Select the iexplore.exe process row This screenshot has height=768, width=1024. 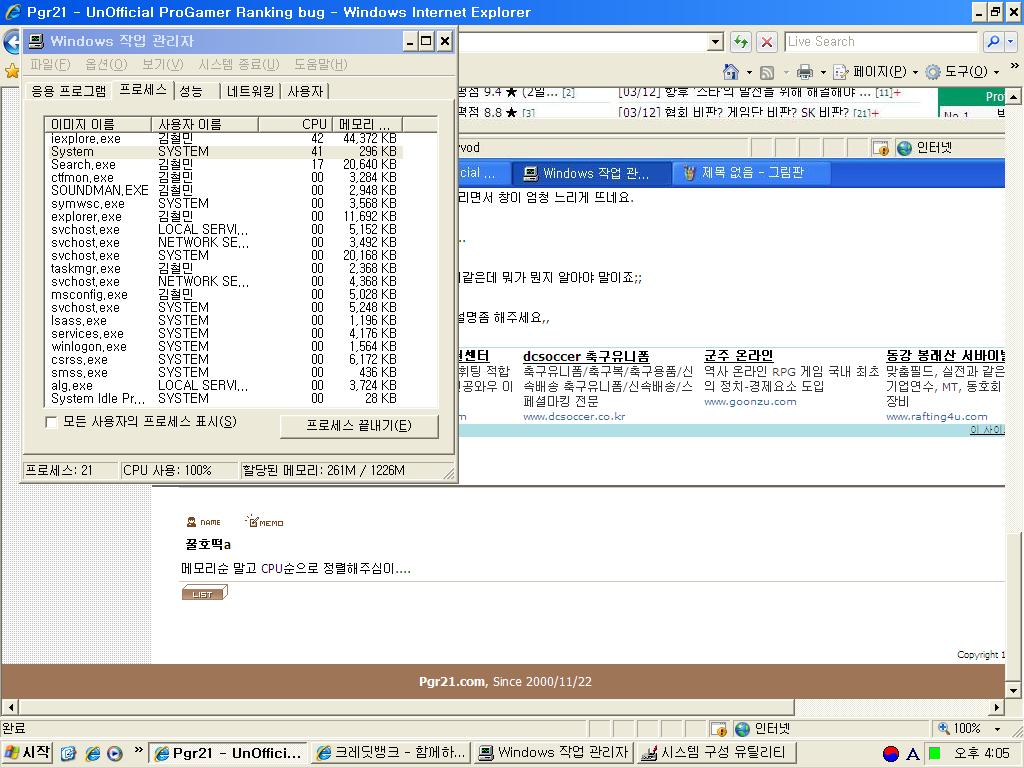223,138
